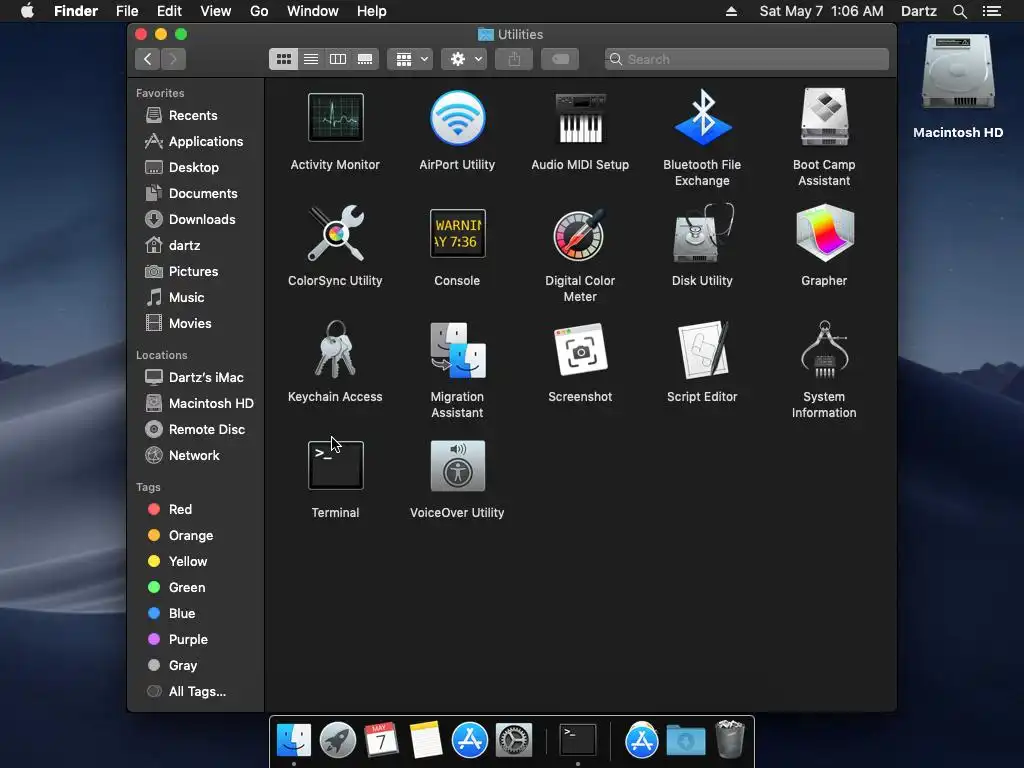
Task: Select the Screenshot app icon
Action: pos(580,349)
